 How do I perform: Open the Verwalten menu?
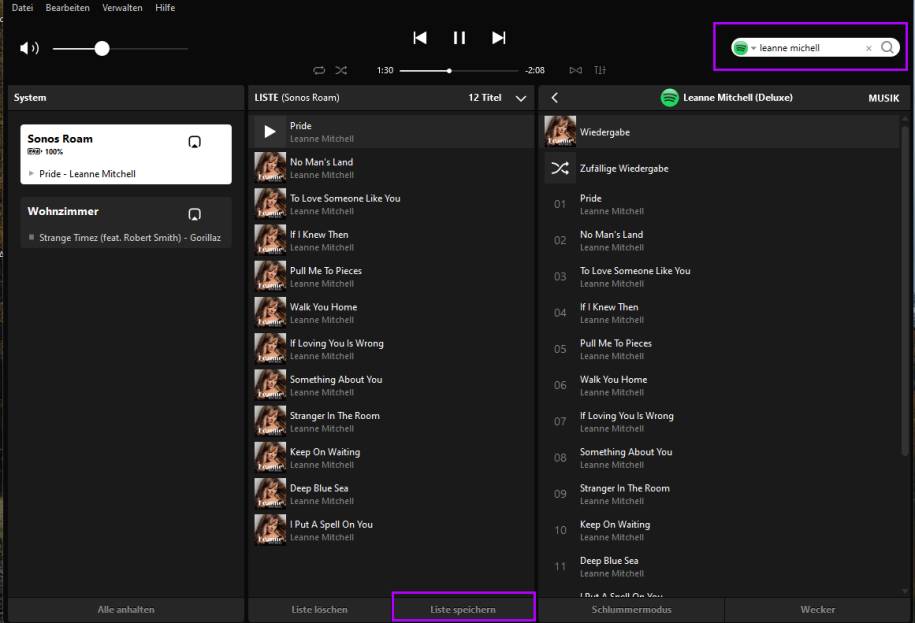[x=122, y=8]
